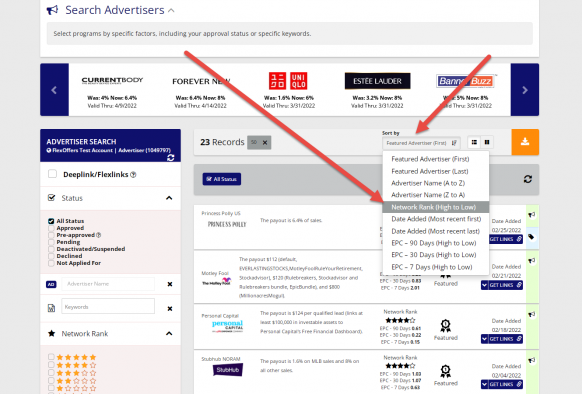Click the Deeplink/Flexlinks help icon

click(x=133, y=175)
